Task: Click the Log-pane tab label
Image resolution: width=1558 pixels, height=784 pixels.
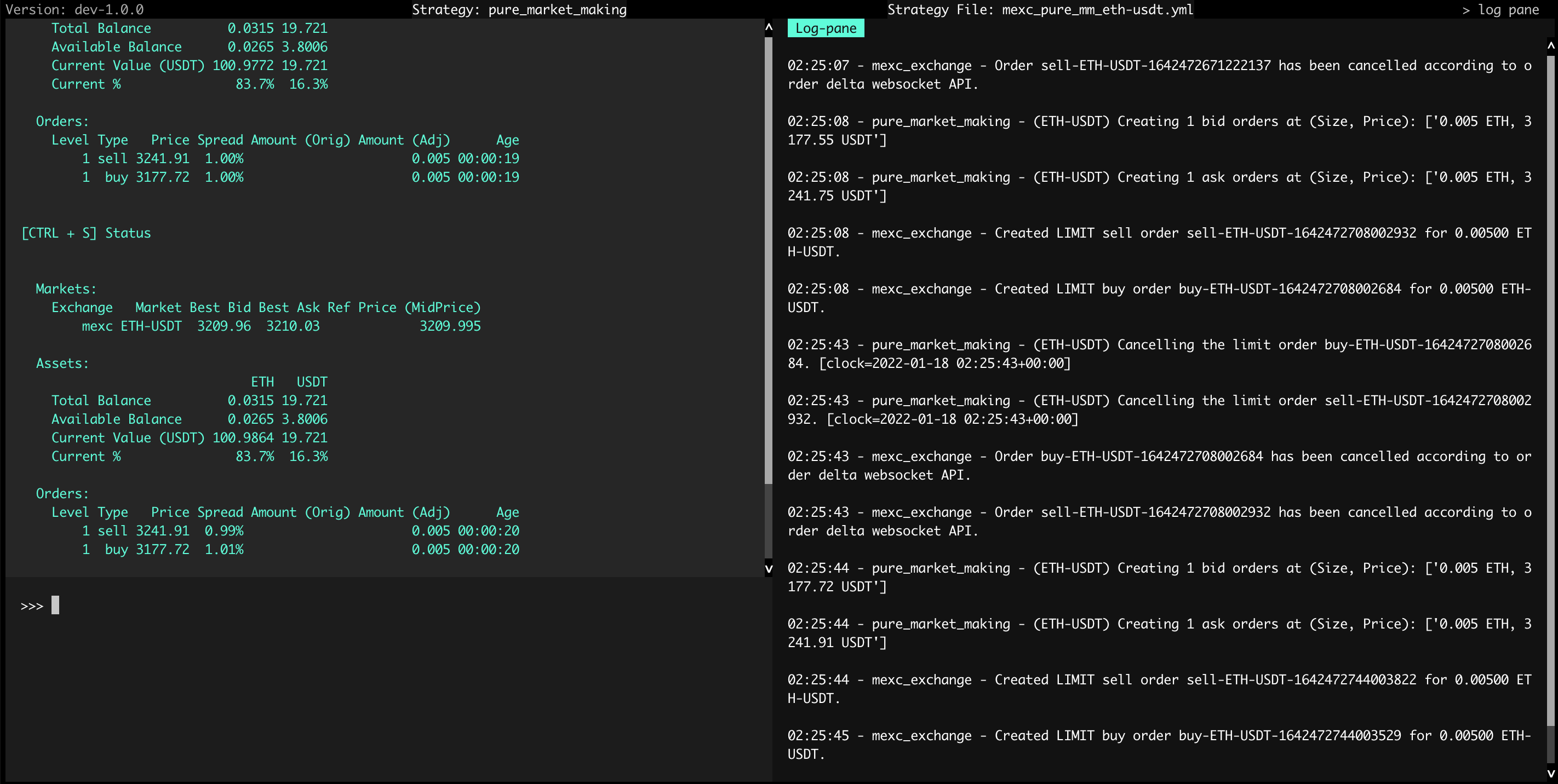Action: click(x=826, y=28)
